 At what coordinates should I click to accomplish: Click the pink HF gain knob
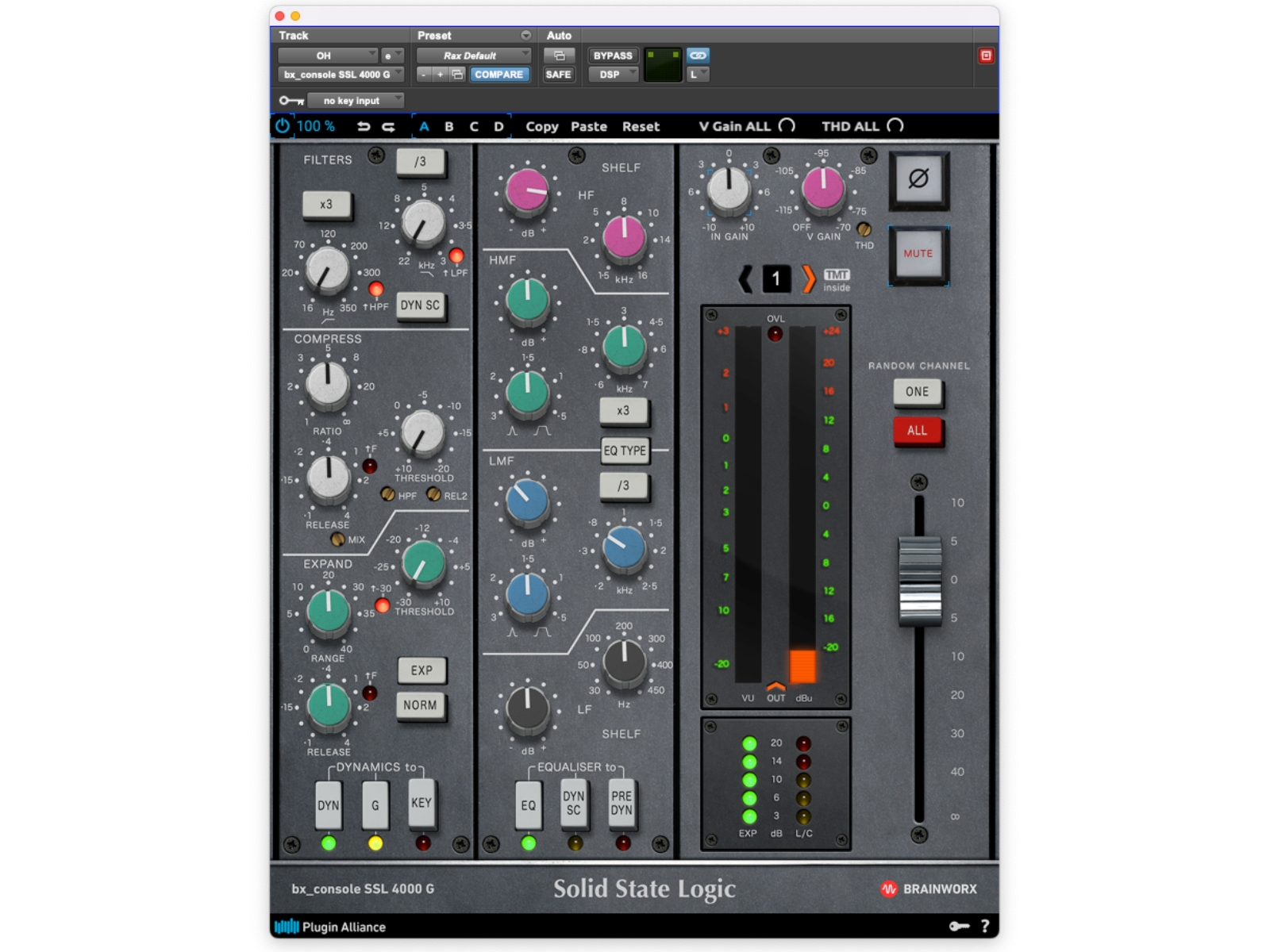[527, 190]
